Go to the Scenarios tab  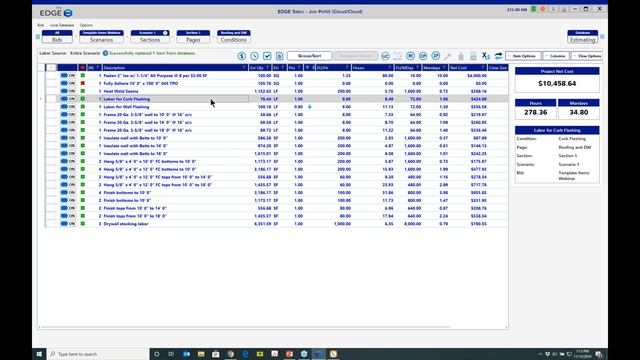(x=101, y=37)
